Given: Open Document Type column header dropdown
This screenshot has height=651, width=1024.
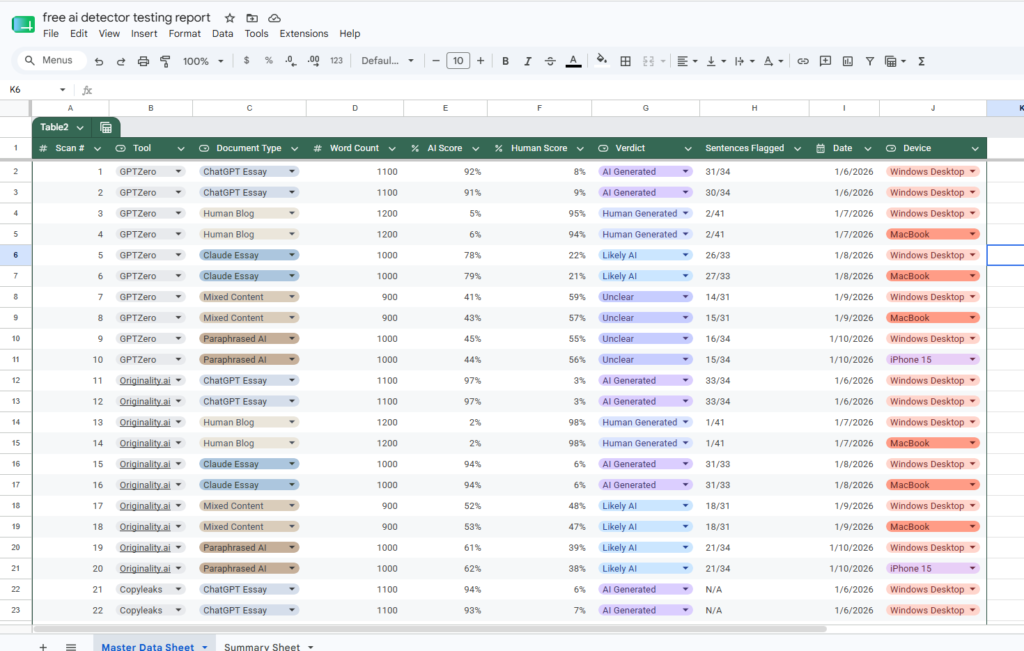Looking at the screenshot, I should [295, 149].
